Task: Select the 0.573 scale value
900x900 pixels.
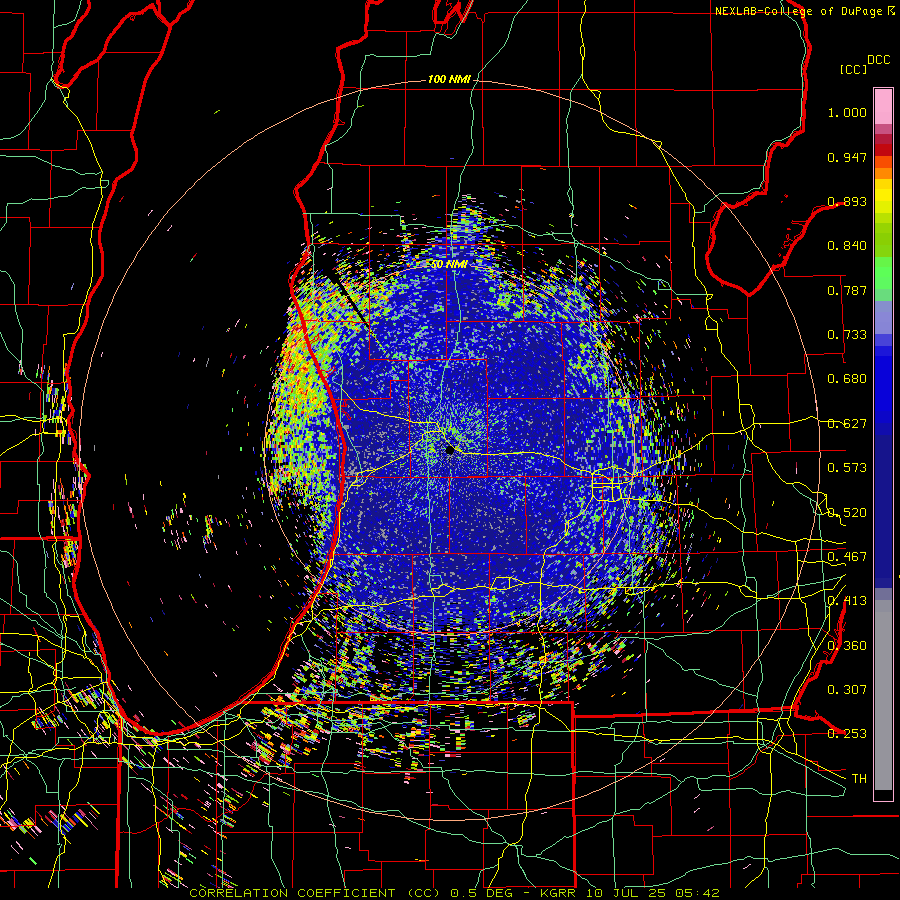Action: click(x=847, y=468)
